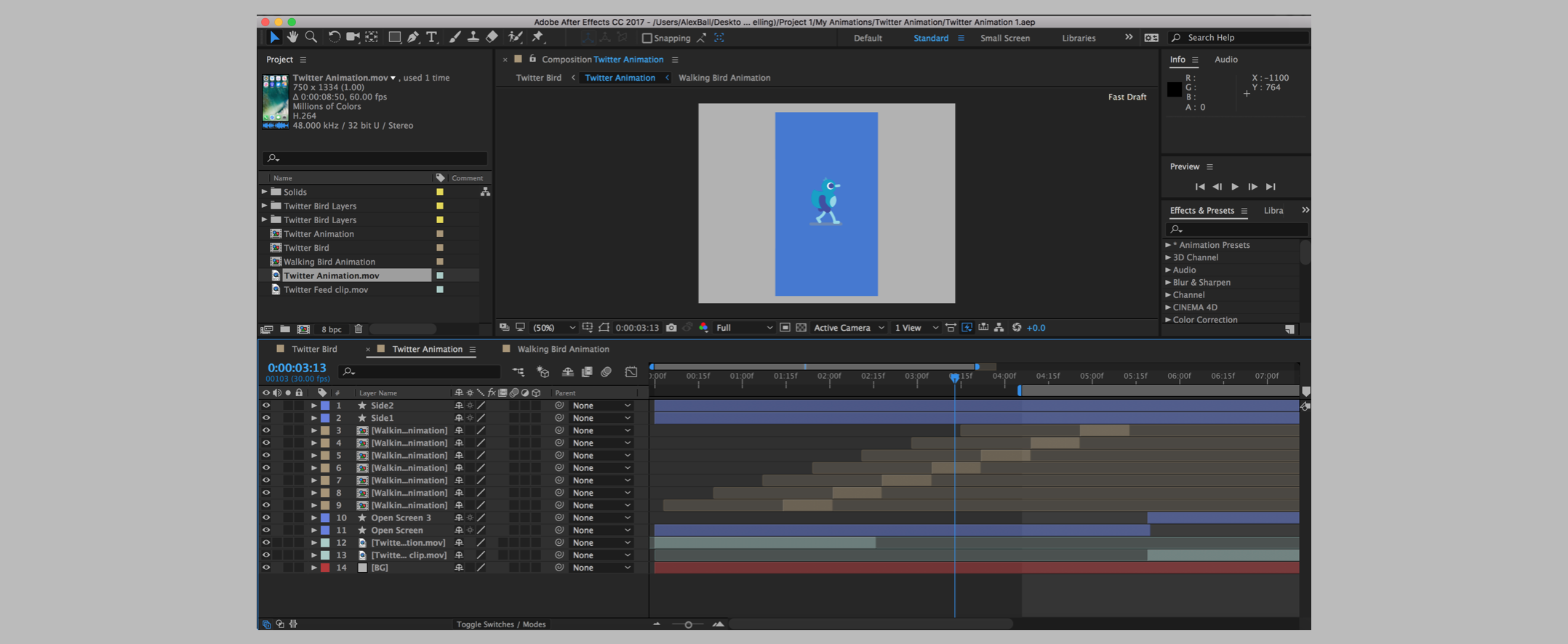
Task: Select the Rotation tool
Action: tap(334, 37)
